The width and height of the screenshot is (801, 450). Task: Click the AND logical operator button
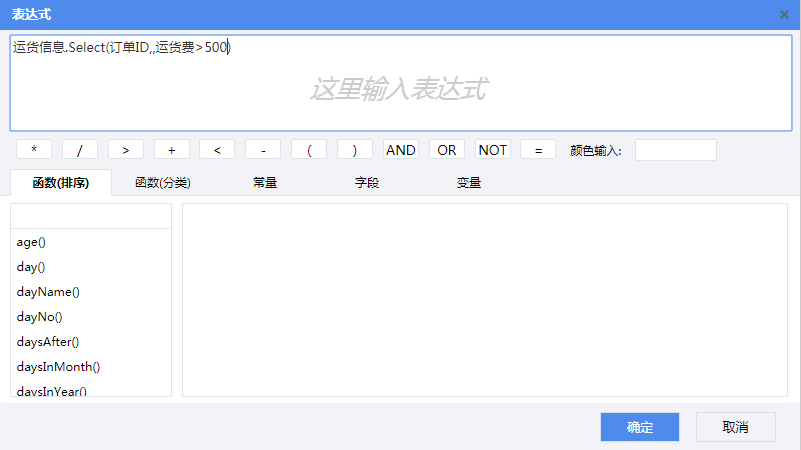pyautogui.click(x=401, y=150)
